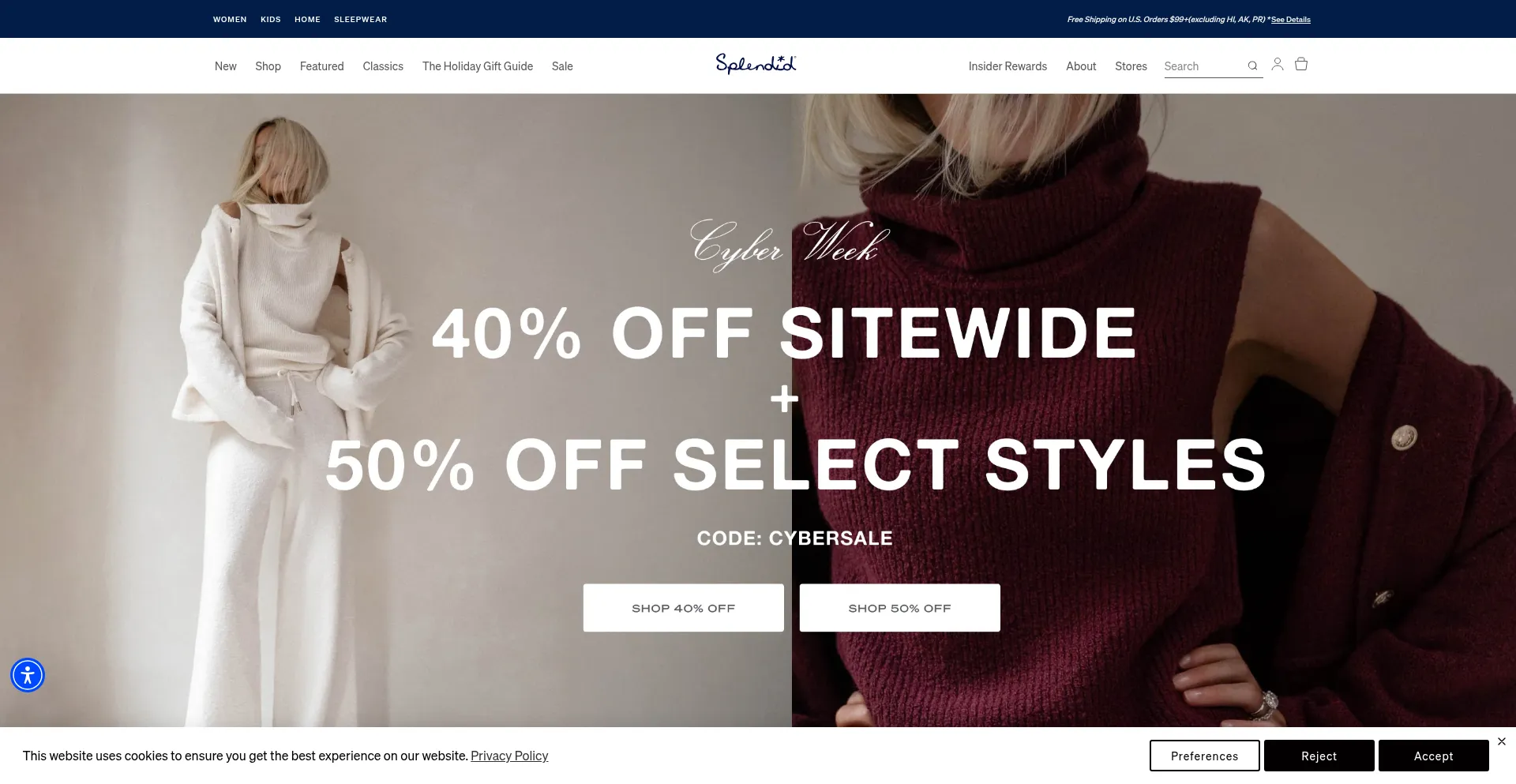Expand the Classics navigation menu

click(x=383, y=66)
